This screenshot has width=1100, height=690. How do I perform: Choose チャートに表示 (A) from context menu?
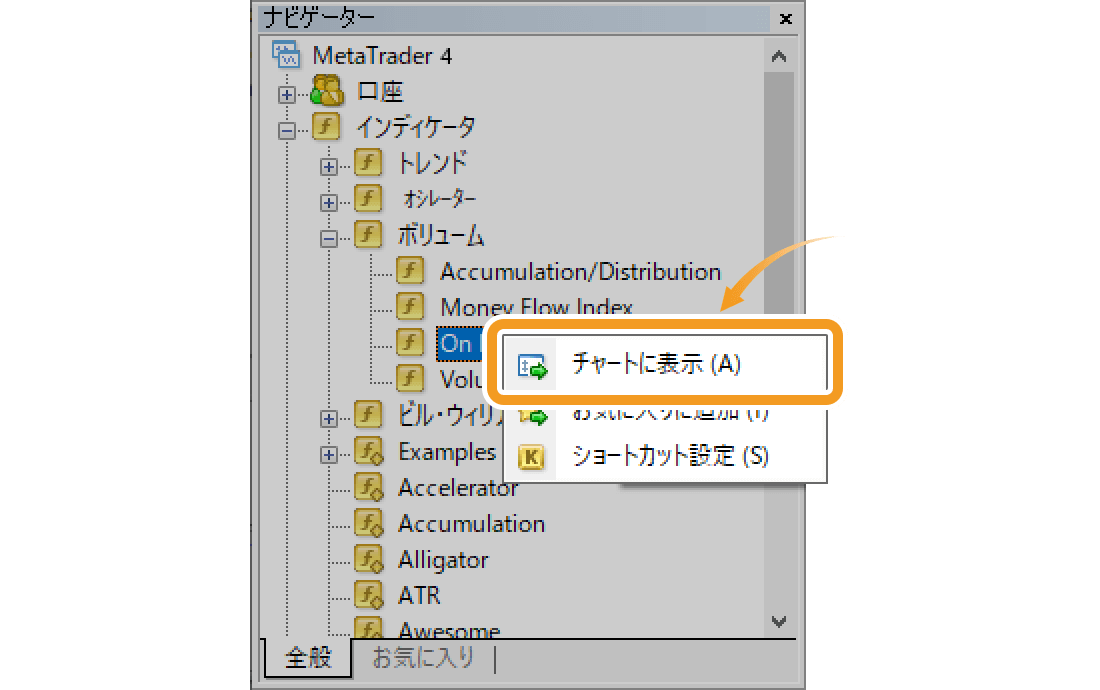click(664, 363)
